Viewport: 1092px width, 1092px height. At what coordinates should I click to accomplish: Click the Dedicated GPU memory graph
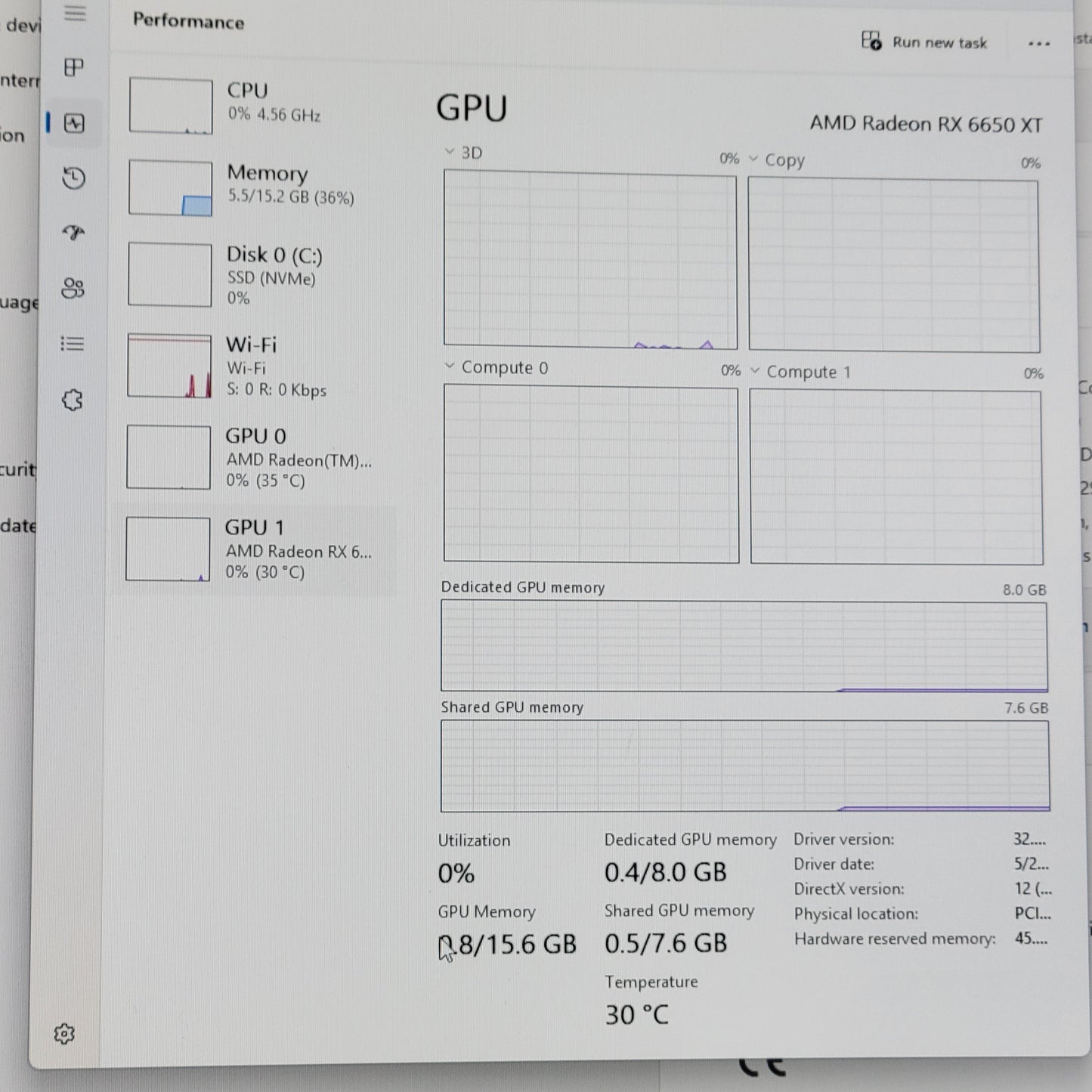pyautogui.click(x=744, y=646)
